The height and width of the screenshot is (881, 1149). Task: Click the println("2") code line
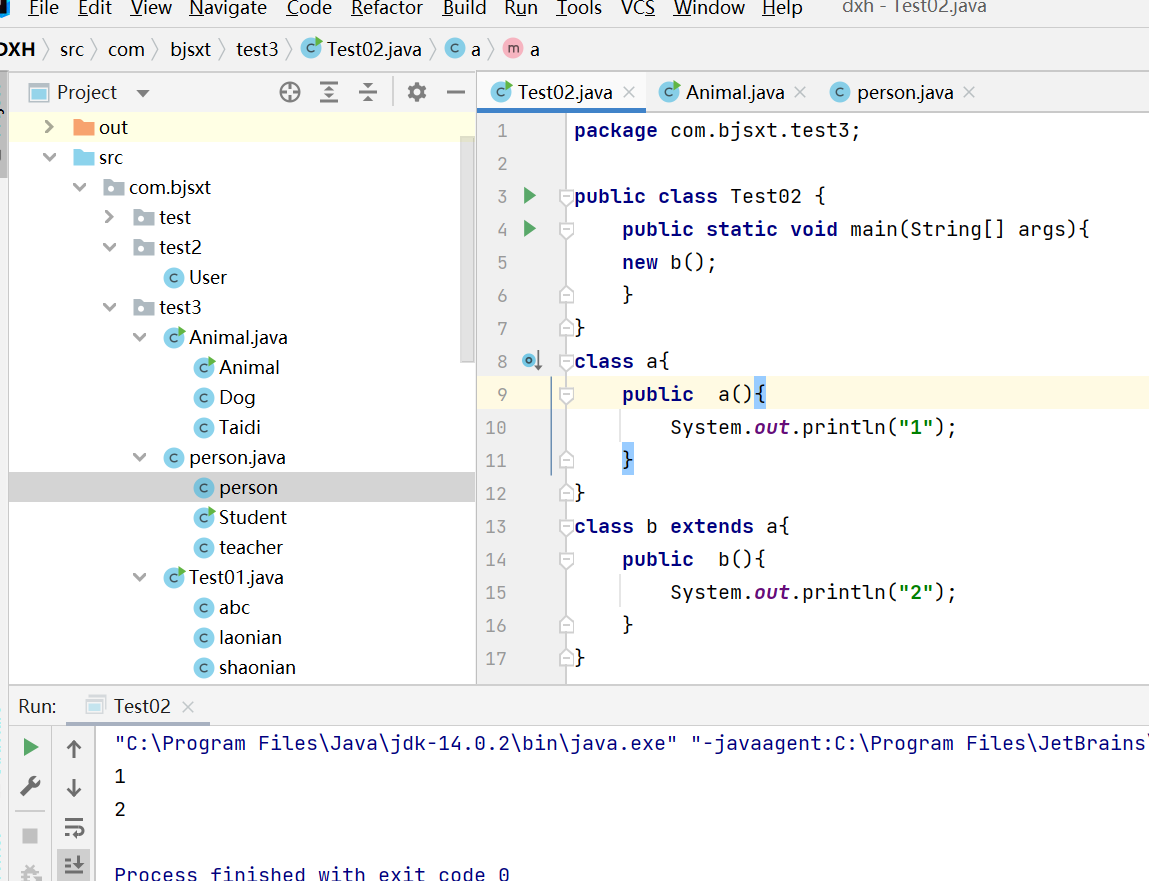(x=813, y=592)
